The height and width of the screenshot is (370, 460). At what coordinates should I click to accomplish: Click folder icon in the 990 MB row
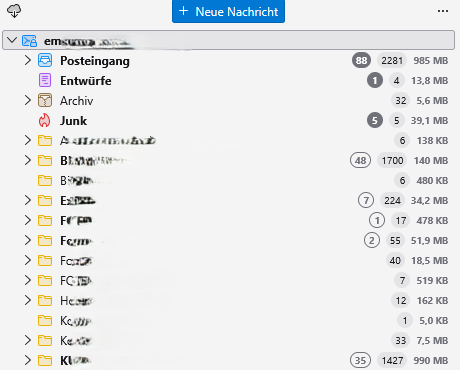tap(45, 361)
